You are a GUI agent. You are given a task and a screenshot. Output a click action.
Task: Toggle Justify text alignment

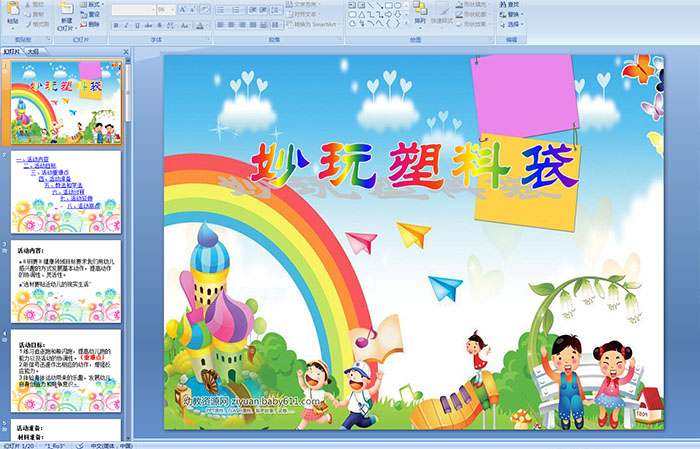[253, 25]
